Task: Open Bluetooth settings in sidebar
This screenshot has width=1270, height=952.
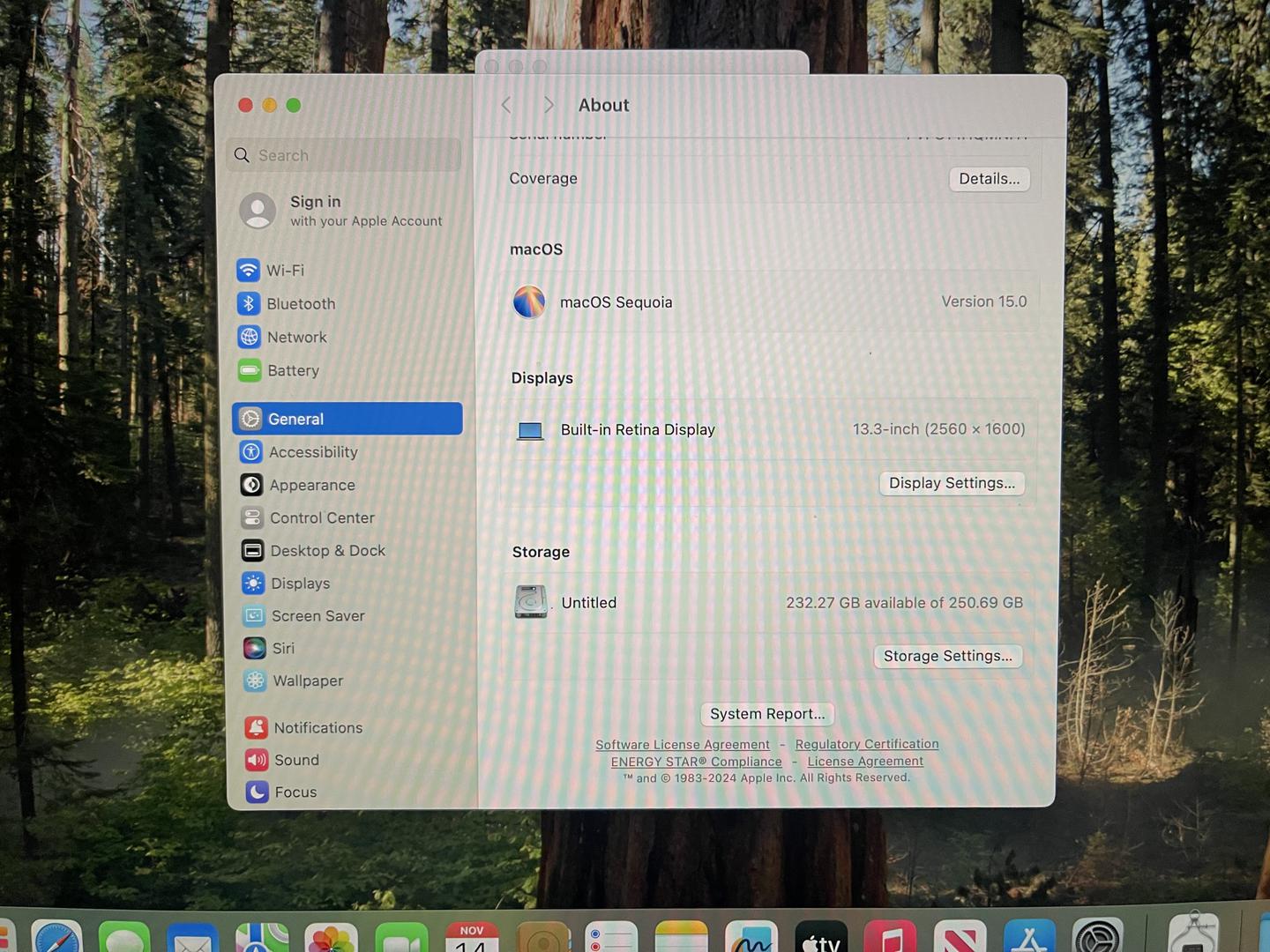Action: point(286,304)
